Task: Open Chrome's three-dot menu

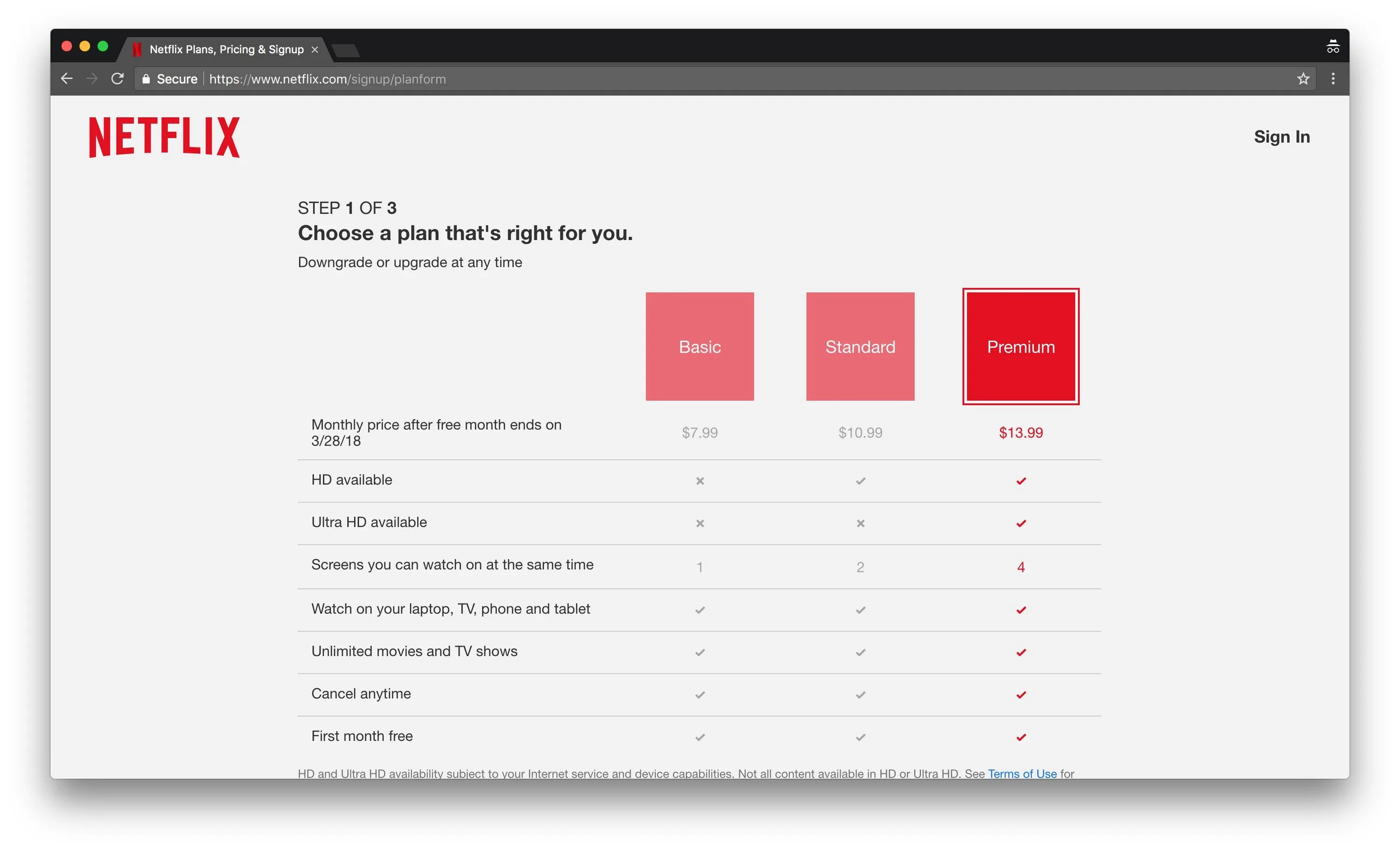Action: coord(1333,78)
